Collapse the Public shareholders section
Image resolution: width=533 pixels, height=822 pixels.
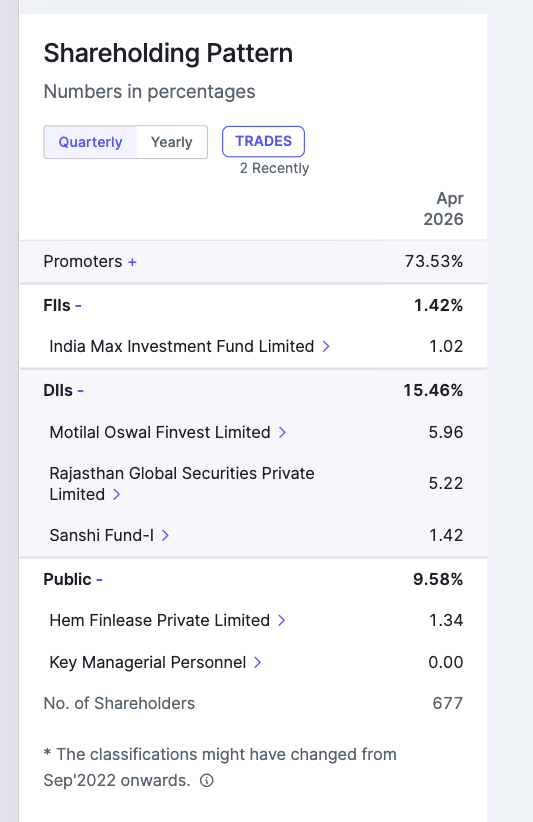[x=73, y=579]
